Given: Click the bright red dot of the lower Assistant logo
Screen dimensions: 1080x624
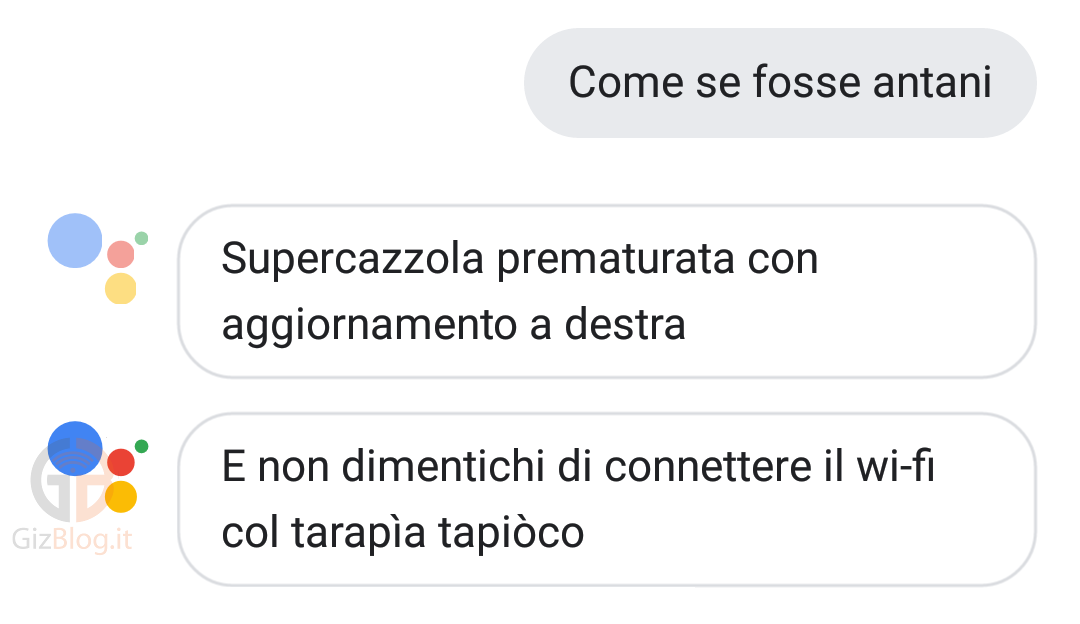Looking at the screenshot, I should [121, 462].
